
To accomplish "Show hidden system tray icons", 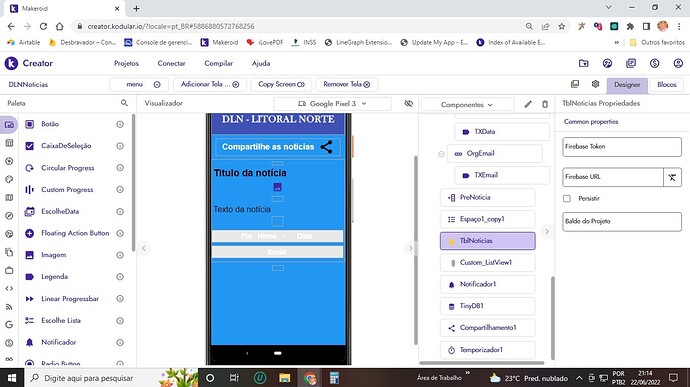I will coord(579,378).
